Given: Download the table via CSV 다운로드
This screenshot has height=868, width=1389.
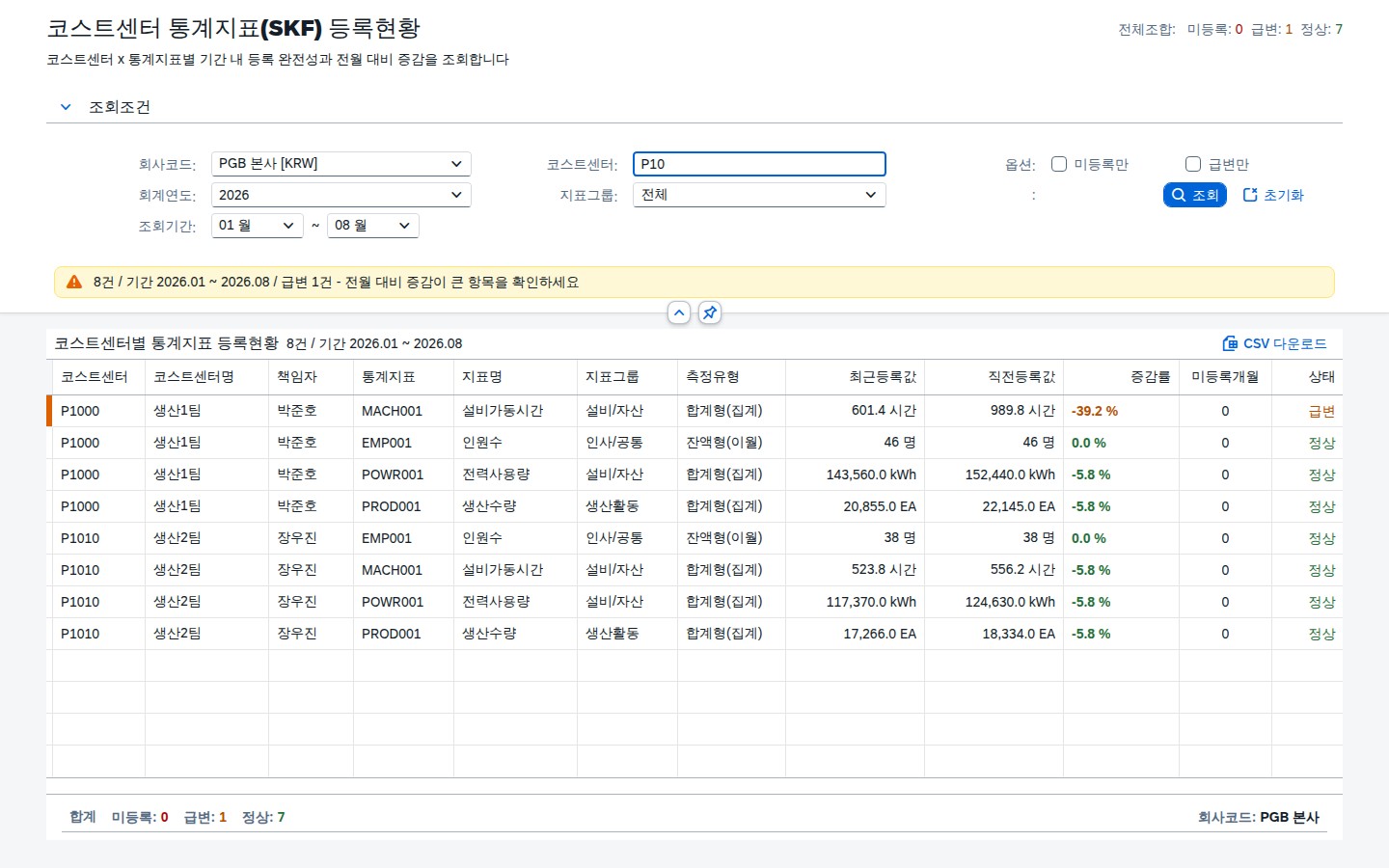Looking at the screenshot, I should click(x=1275, y=343).
